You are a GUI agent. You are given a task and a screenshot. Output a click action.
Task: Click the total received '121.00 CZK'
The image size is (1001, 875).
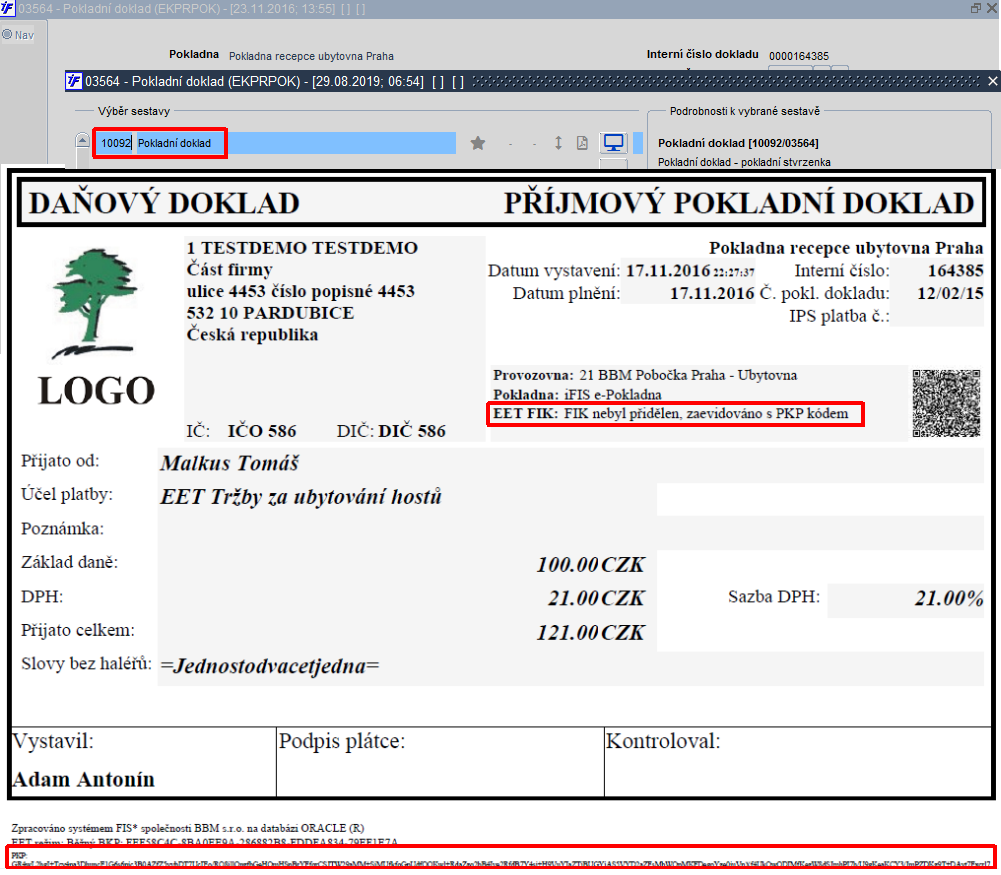tap(591, 632)
